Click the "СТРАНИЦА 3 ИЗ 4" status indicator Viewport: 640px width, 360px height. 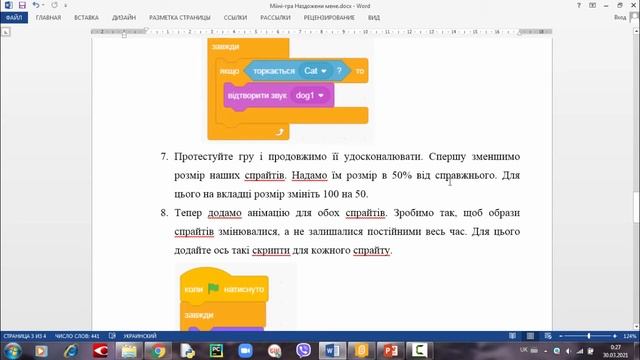pos(24,336)
